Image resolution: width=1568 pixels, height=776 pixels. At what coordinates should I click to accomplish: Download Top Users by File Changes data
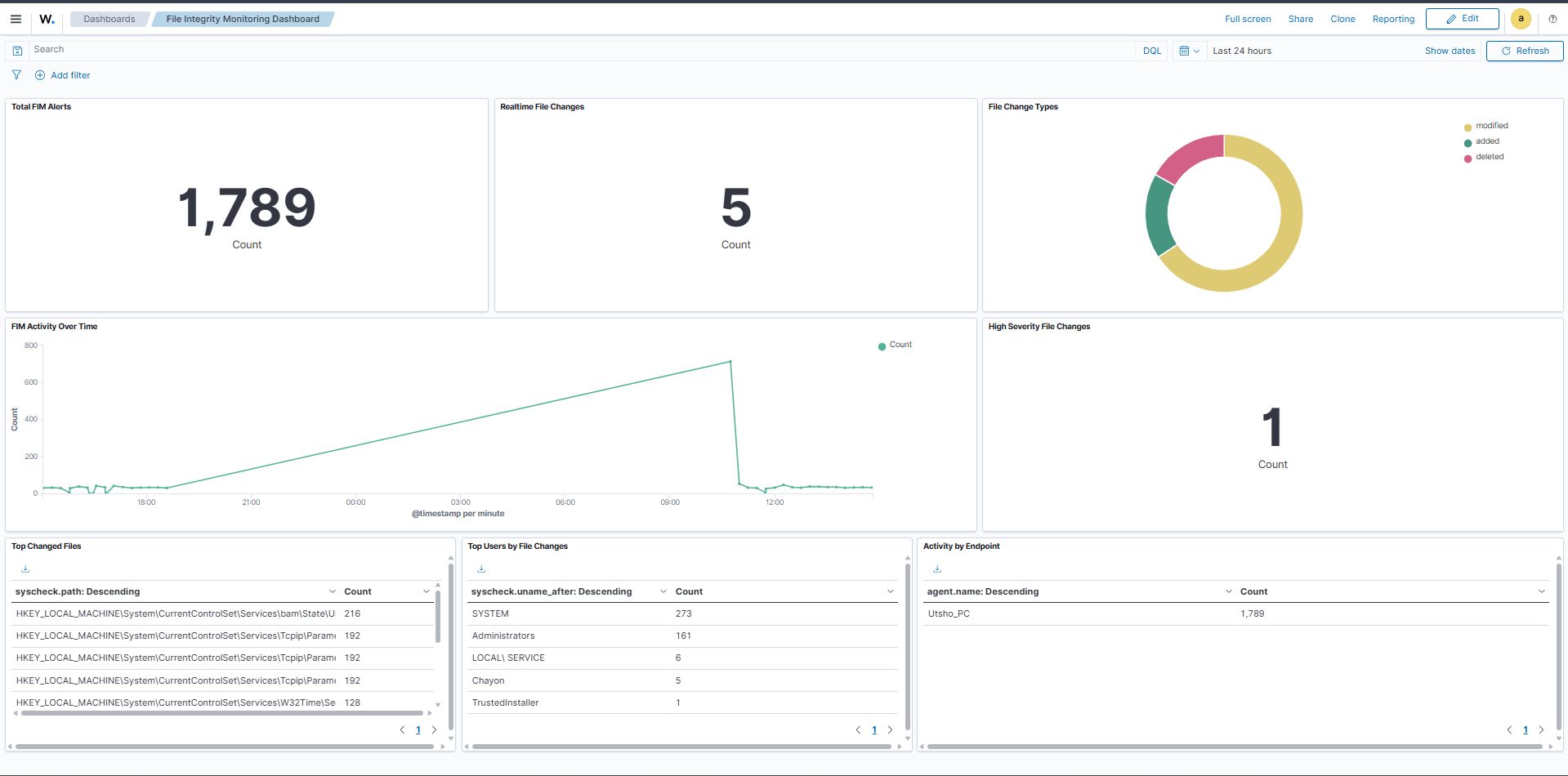(x=481, y=569)
